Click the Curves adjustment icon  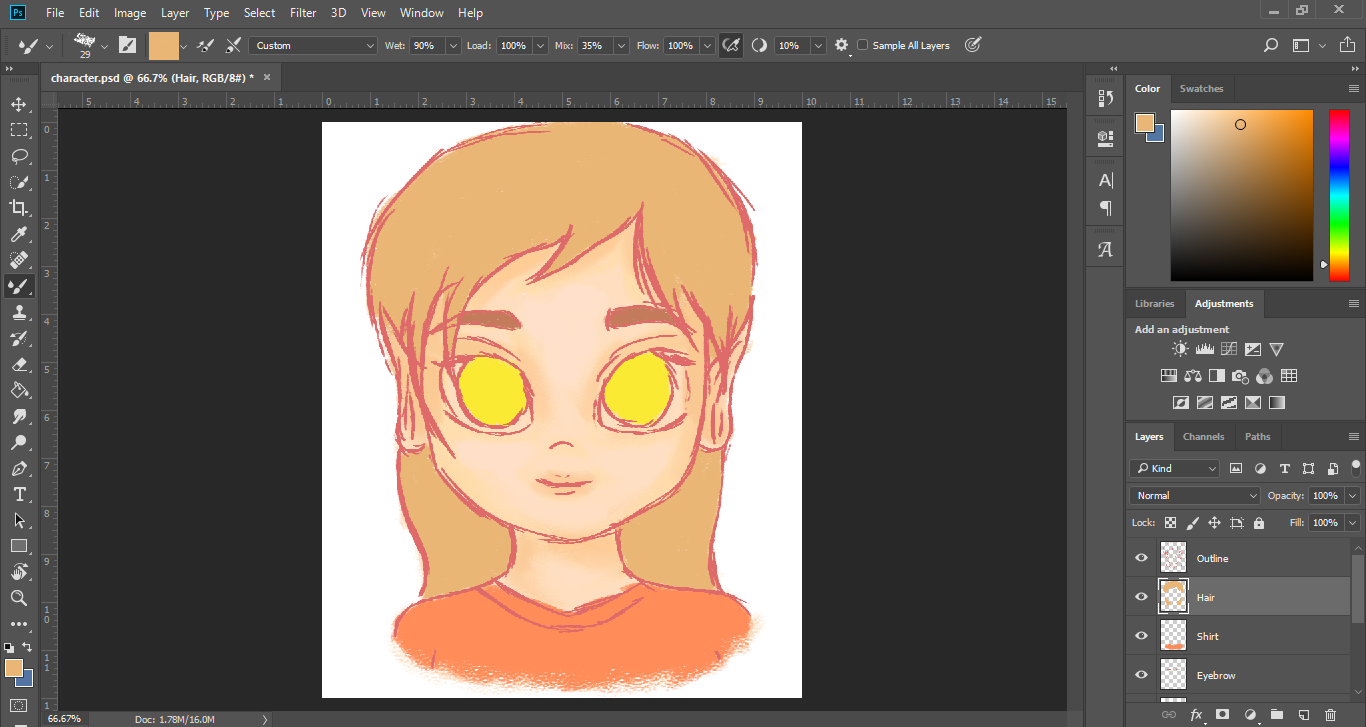tap(1228, 349)
